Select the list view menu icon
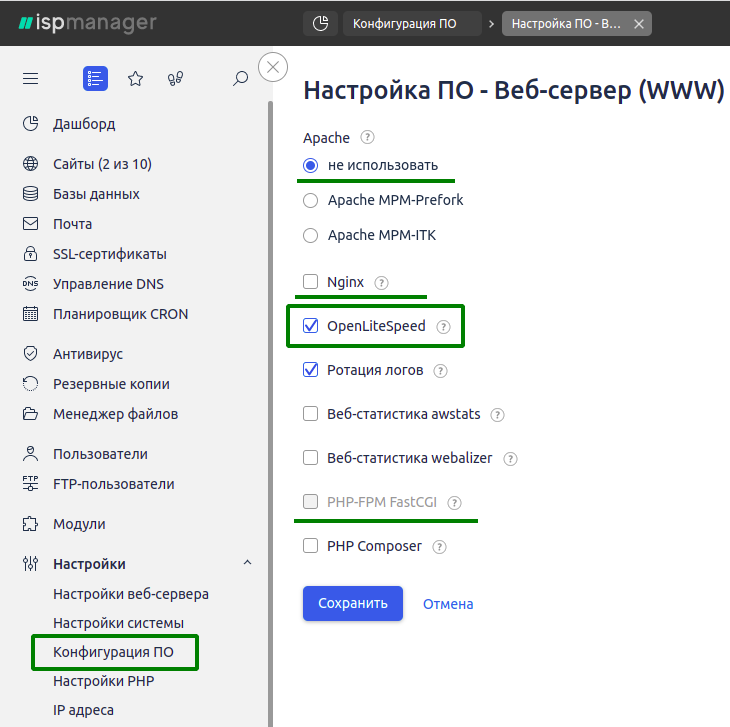 (x=95, y=78)
